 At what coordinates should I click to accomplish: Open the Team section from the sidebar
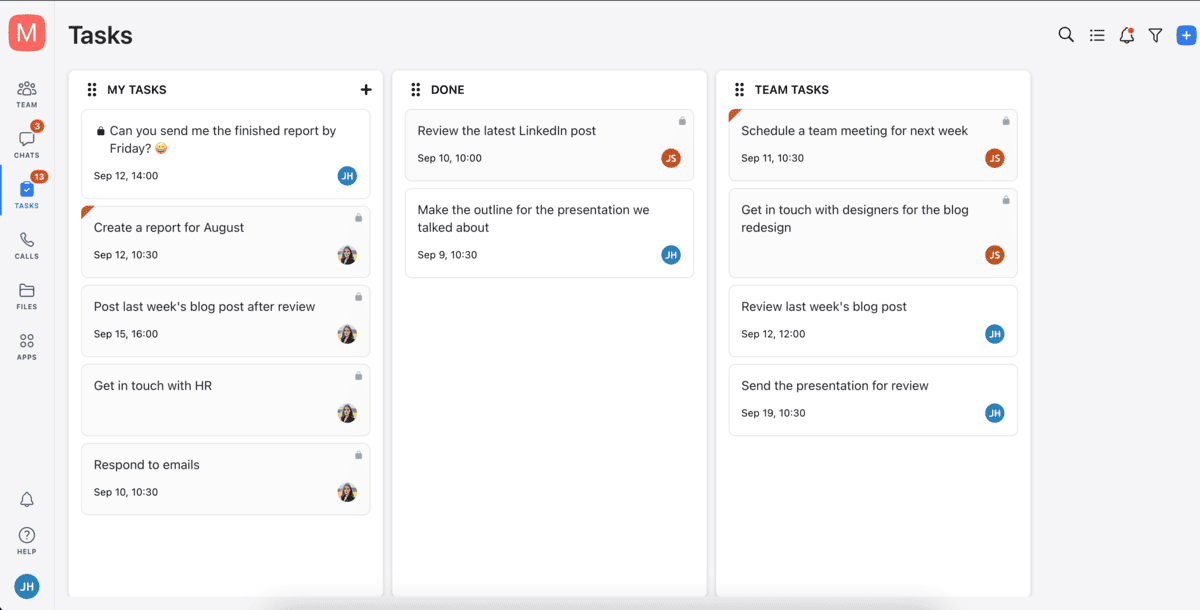point(26,90)
